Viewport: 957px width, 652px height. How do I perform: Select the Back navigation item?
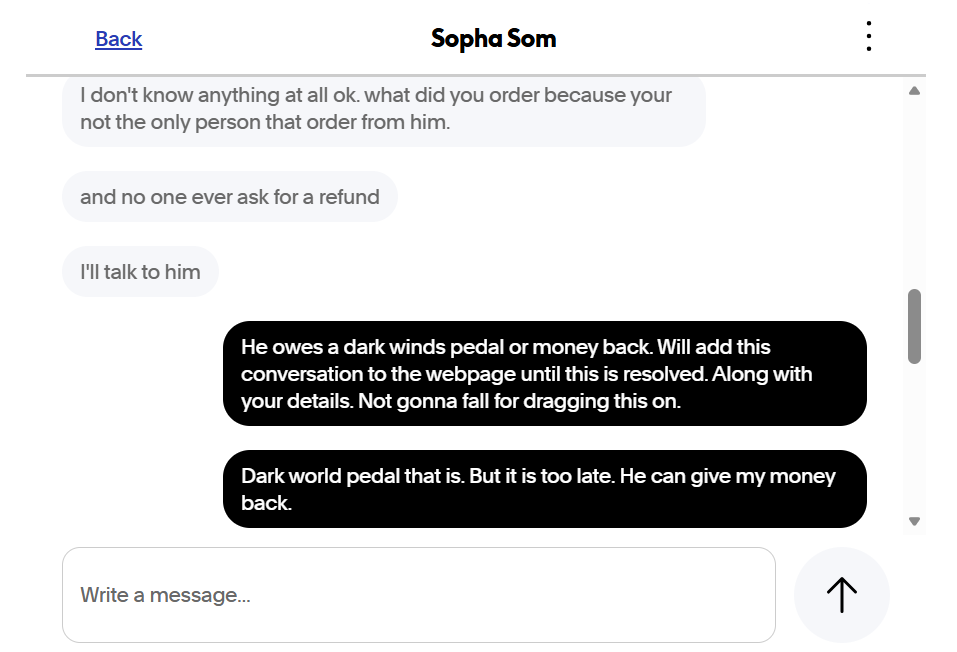point(118,38)
